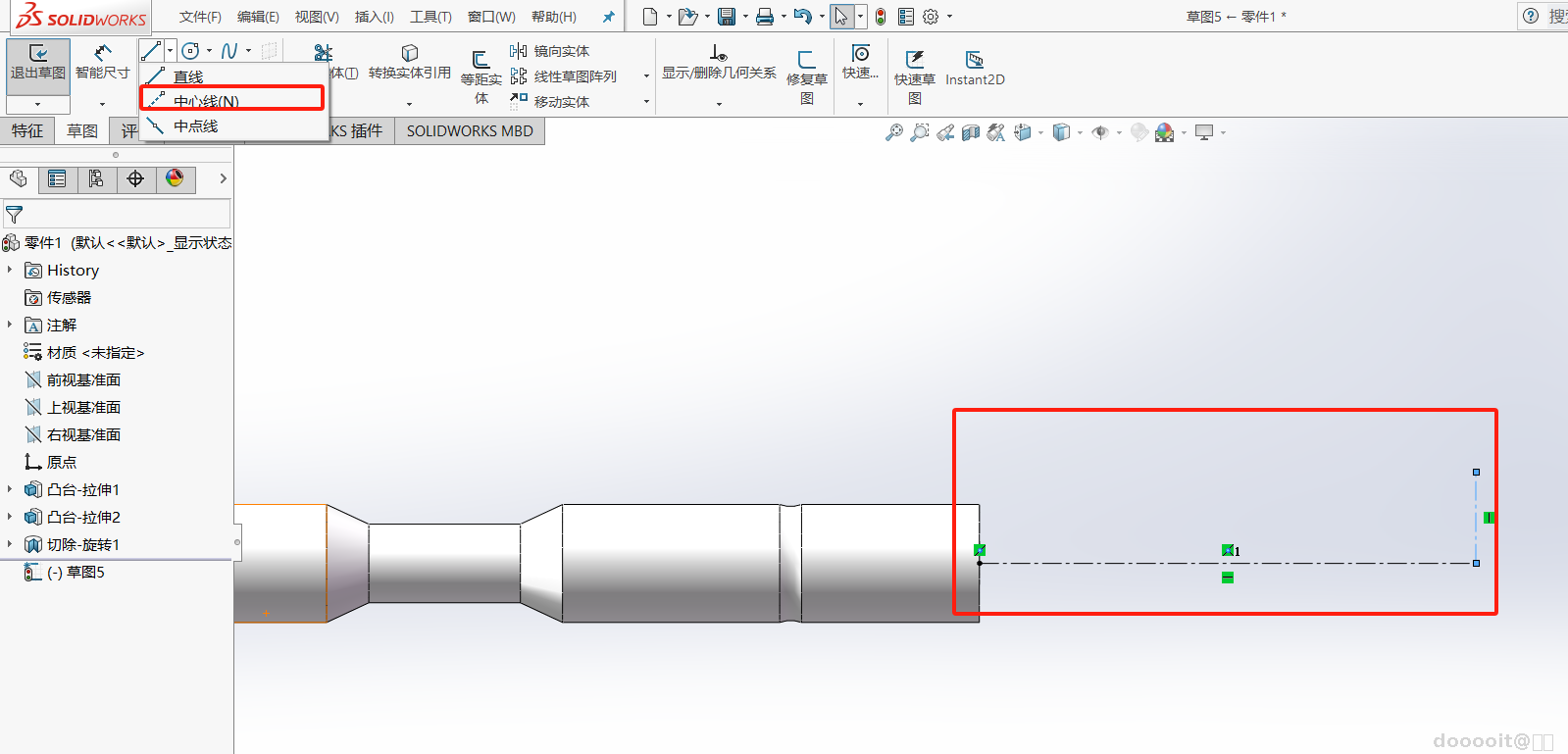
Task: Click the Repair Sketch (修复草图) tool
Action: click(x=807, y=76)
